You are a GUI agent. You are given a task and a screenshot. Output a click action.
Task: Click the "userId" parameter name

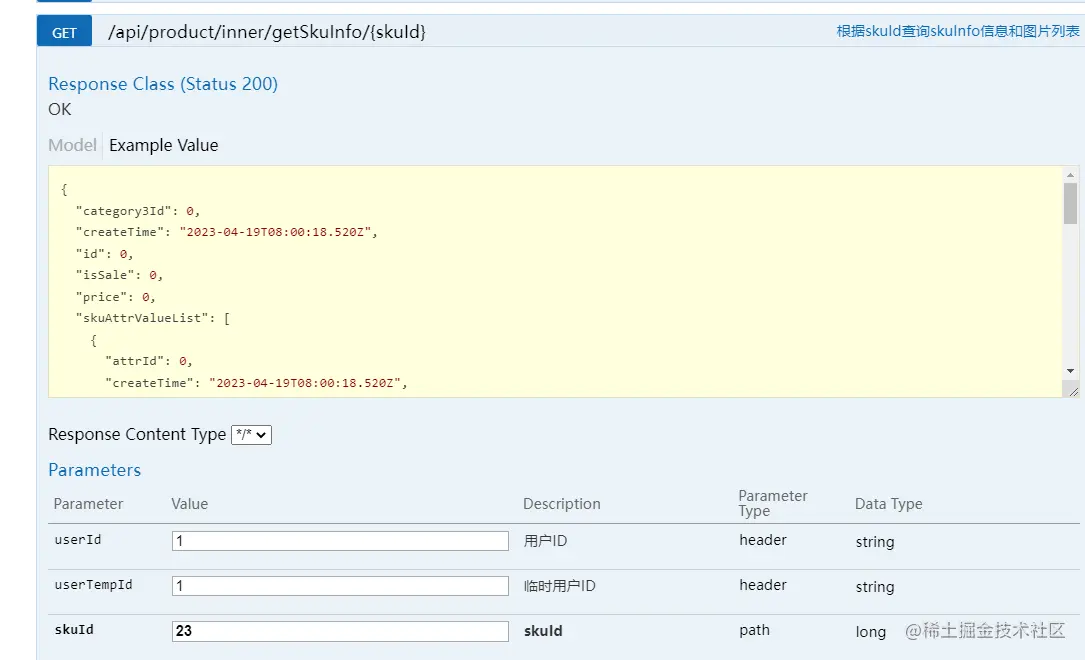point(78,540)
